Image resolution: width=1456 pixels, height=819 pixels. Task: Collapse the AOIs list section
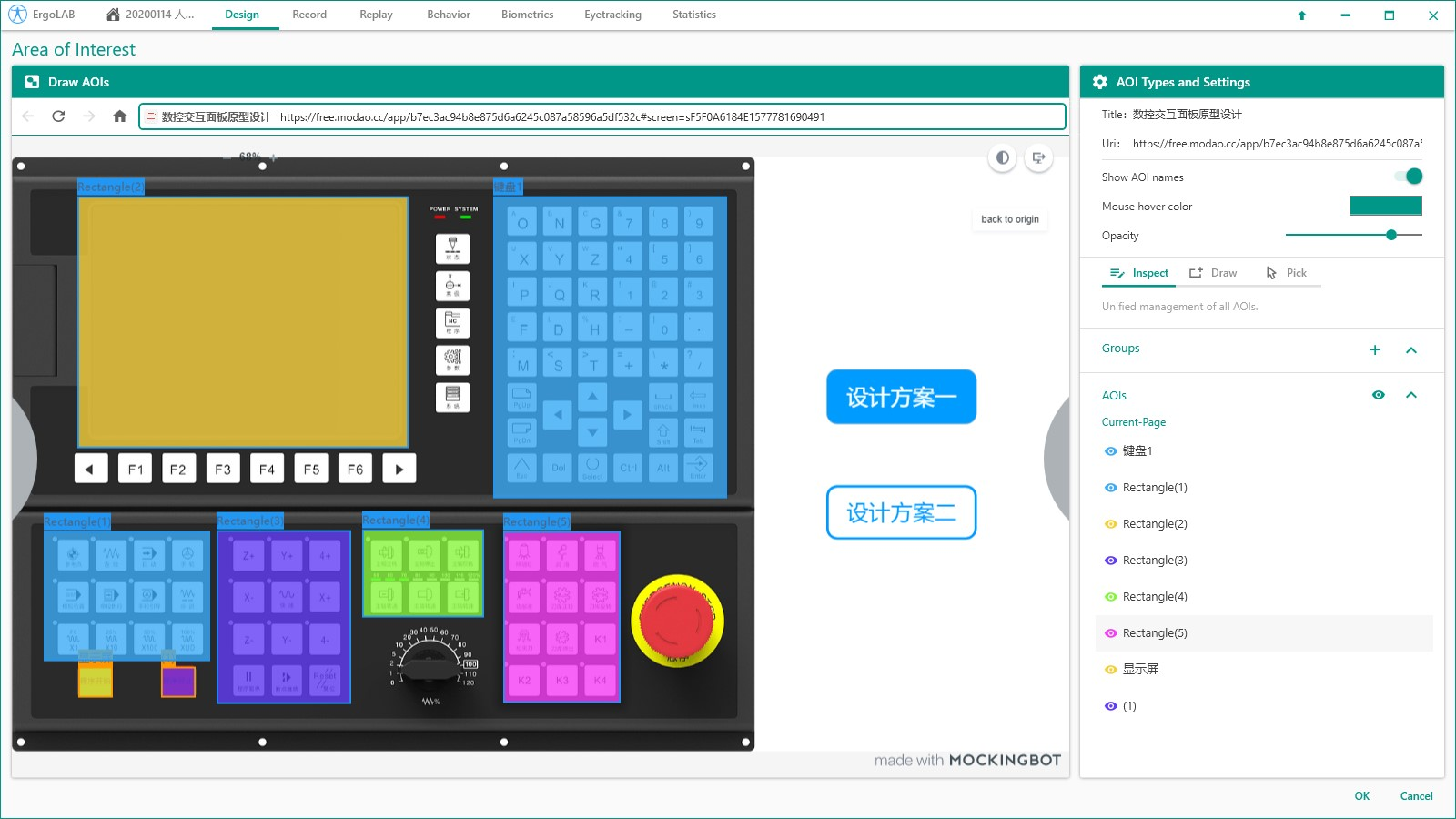click(x=1411, y=395)
